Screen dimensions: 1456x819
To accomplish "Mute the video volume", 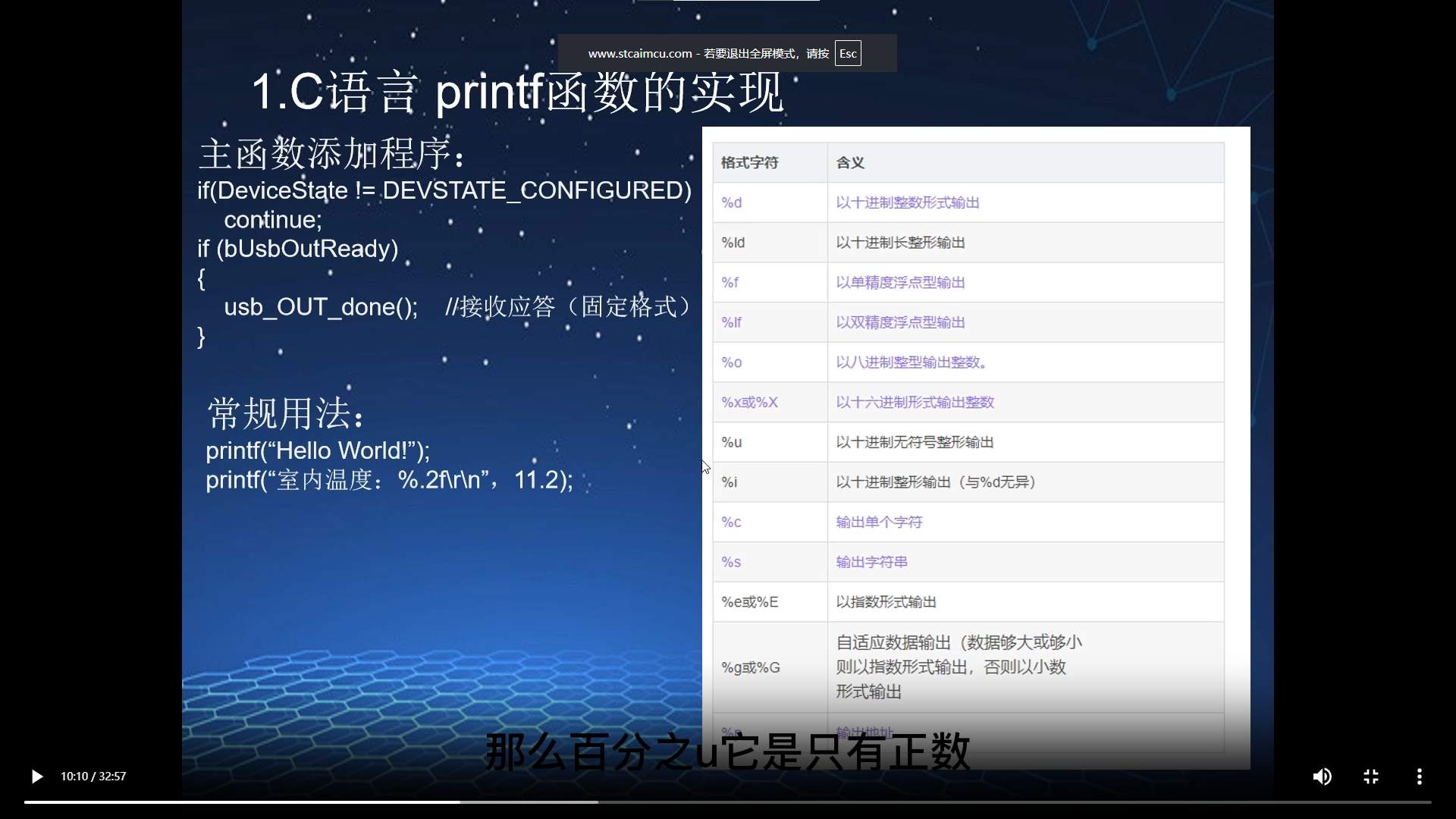I will [x=1323, y=777].
